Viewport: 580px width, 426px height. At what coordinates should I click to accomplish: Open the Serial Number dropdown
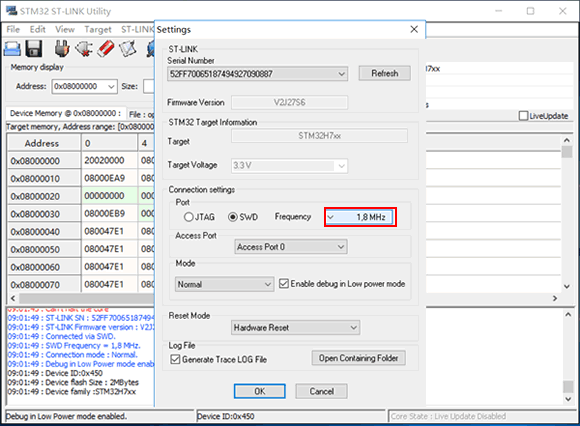pyautogui.click(x=257, y=74)
